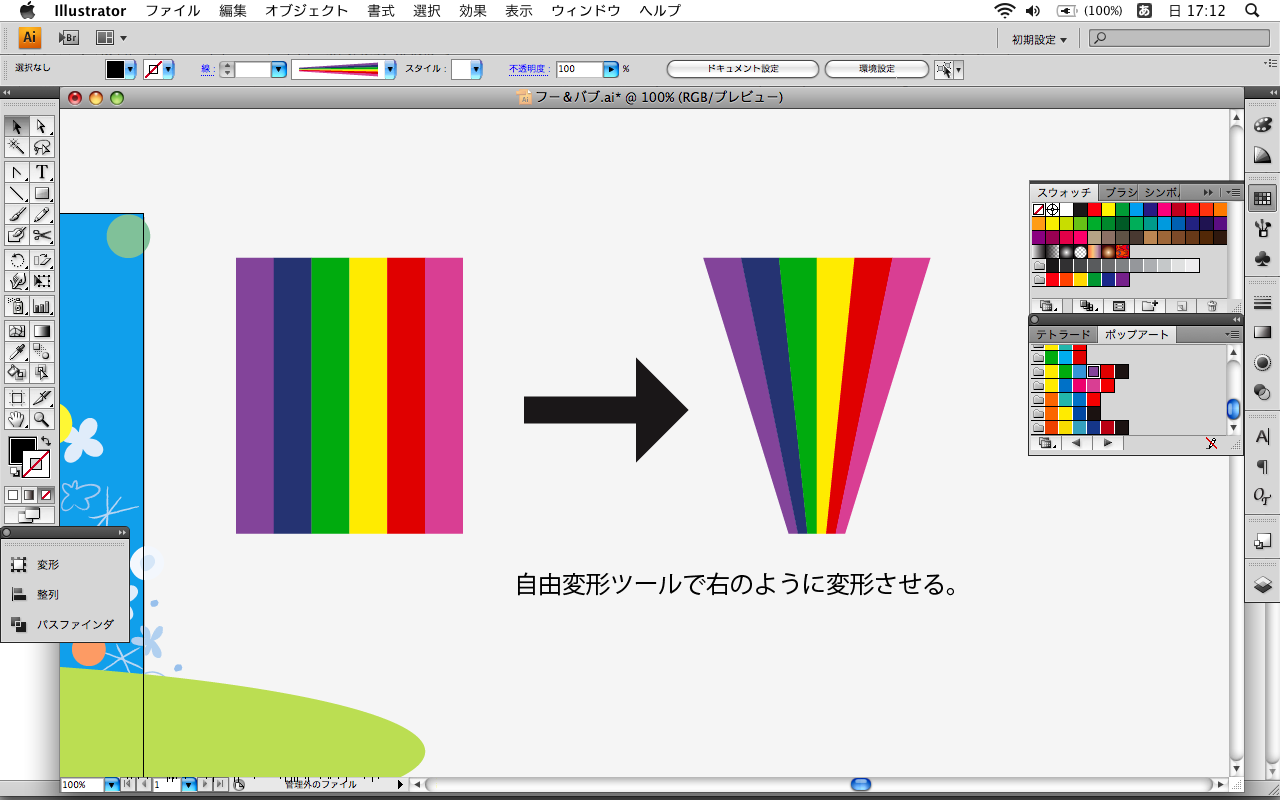Viewport: 1280px width, 800px height.
Task: Open Adobe Bridge from the Br icon
Action: [69, 38]
